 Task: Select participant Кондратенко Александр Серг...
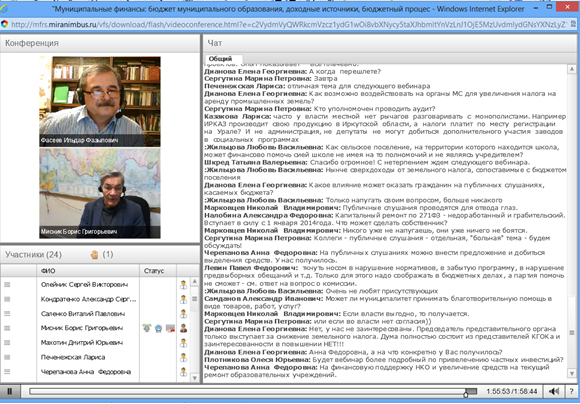88,299
